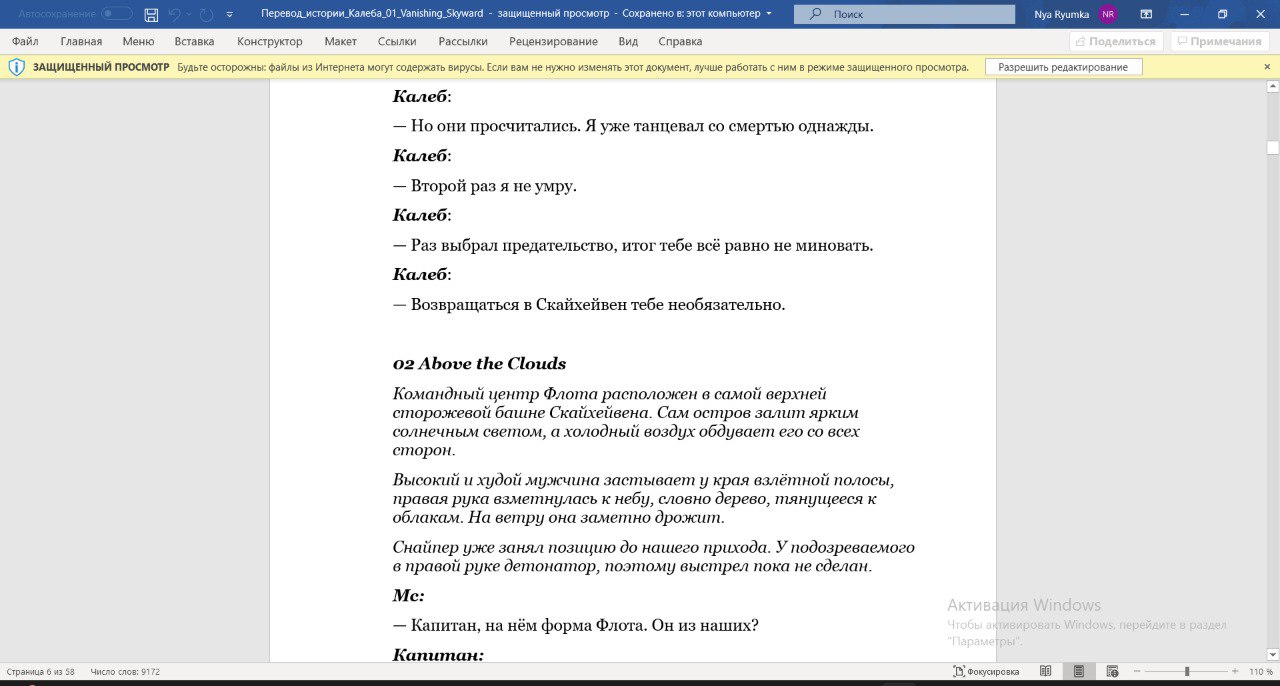Click line Но они просчитались
Image resolution: width=1280 pixels, height=686 pixels.
pyautogui.click(x=633, y=127)
